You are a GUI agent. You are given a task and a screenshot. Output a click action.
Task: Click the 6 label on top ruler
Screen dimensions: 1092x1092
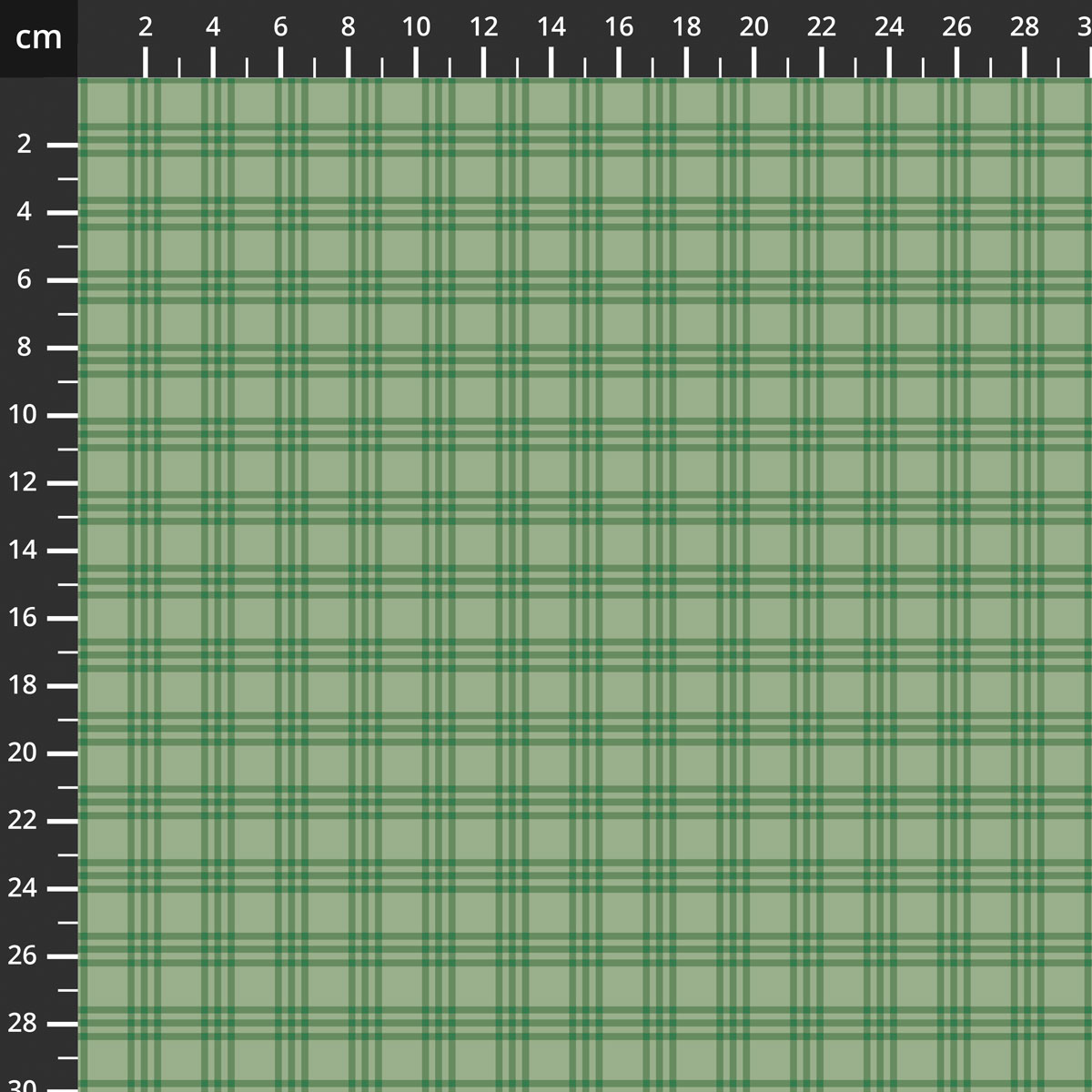click(280, 27)
